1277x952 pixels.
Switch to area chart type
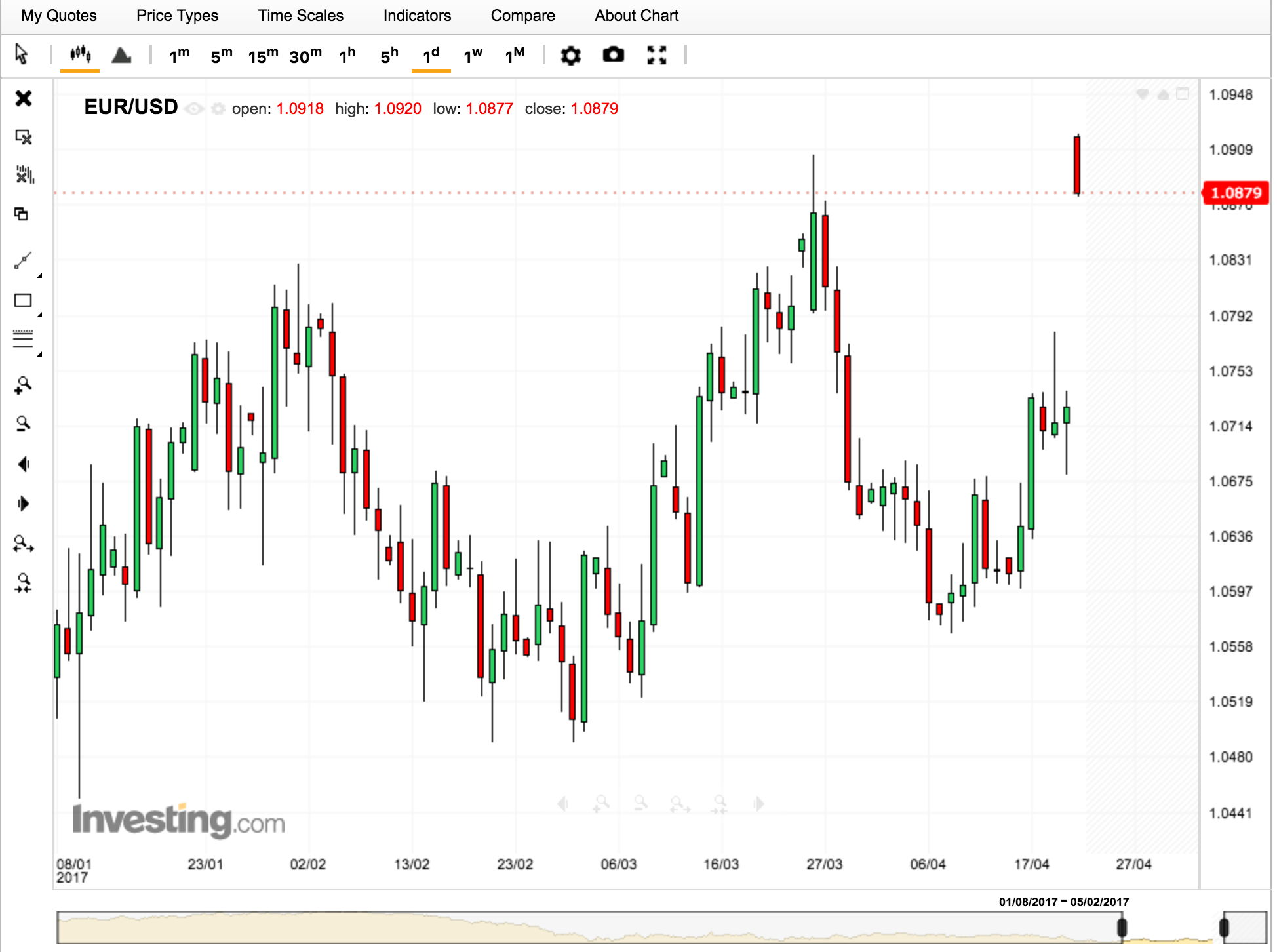click(x=121, y=55)
